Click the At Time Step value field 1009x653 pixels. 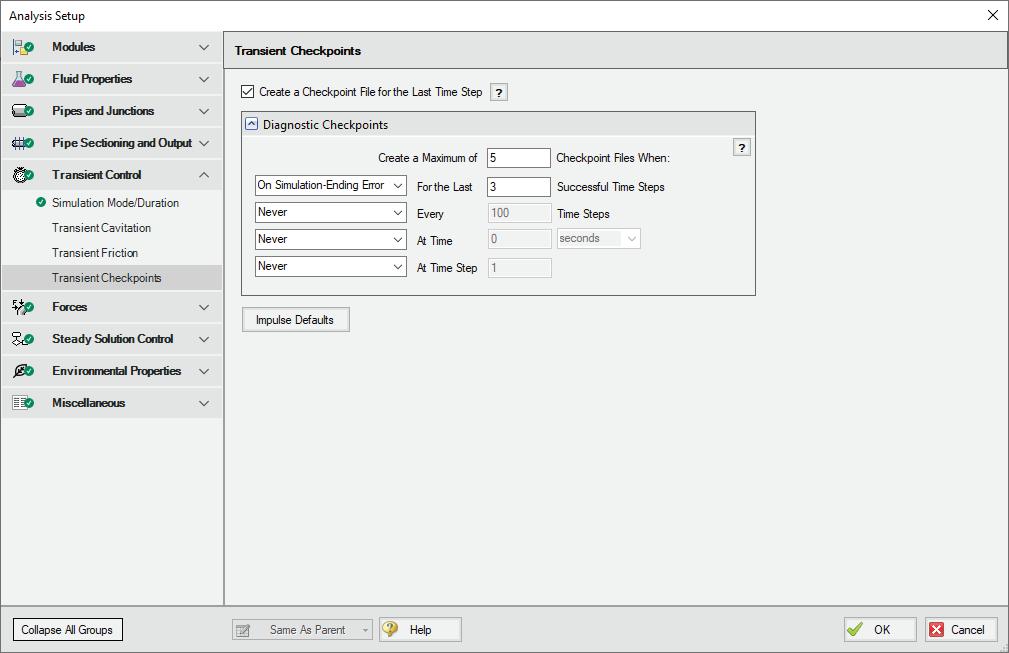[519, 268]
